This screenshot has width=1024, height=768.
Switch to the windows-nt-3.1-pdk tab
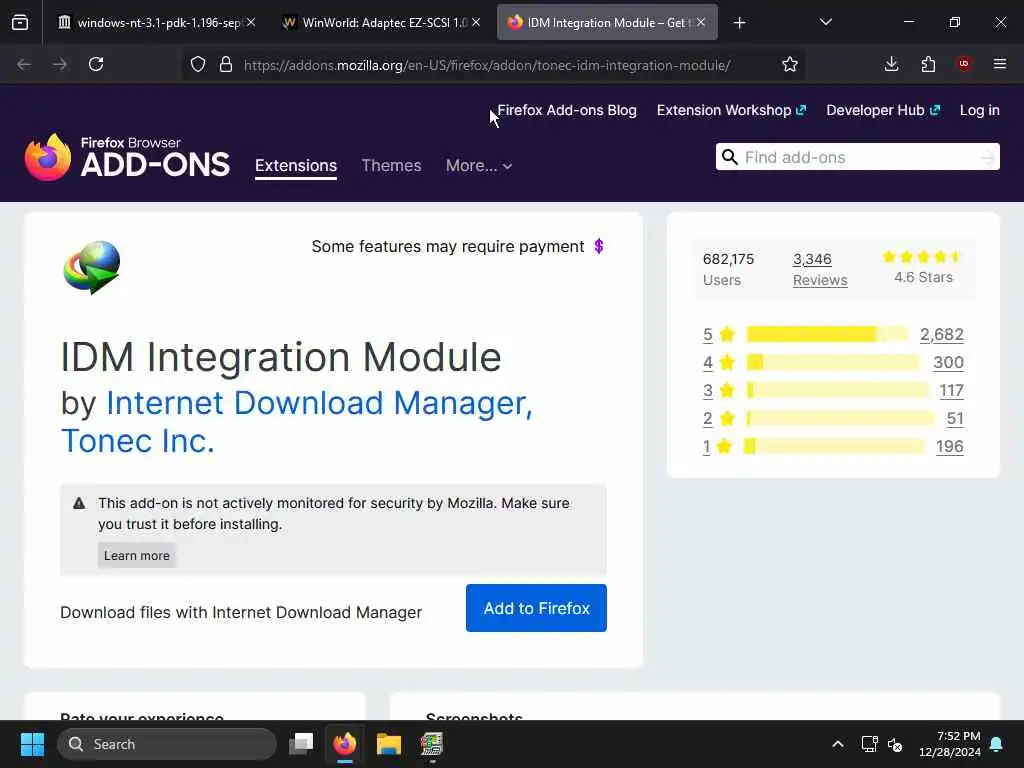click(155, 23)
